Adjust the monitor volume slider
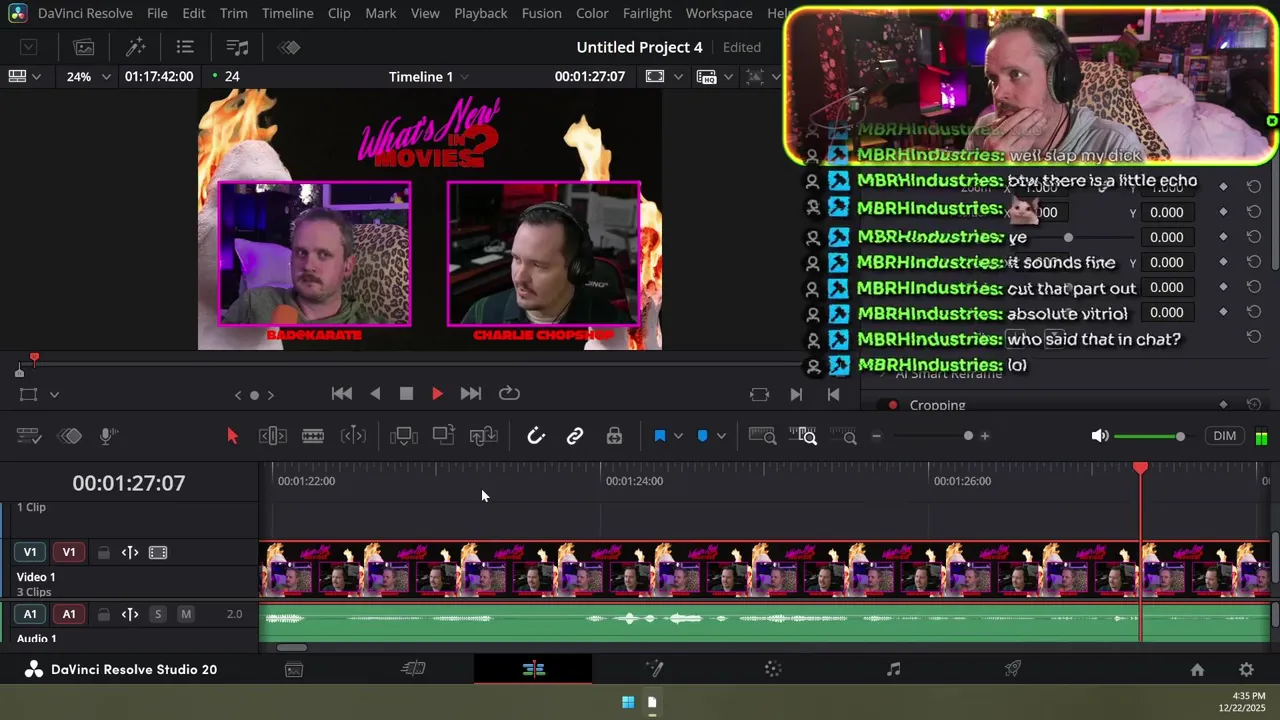This screenshot has width=1280, height=720. (x=1149, y=436)
